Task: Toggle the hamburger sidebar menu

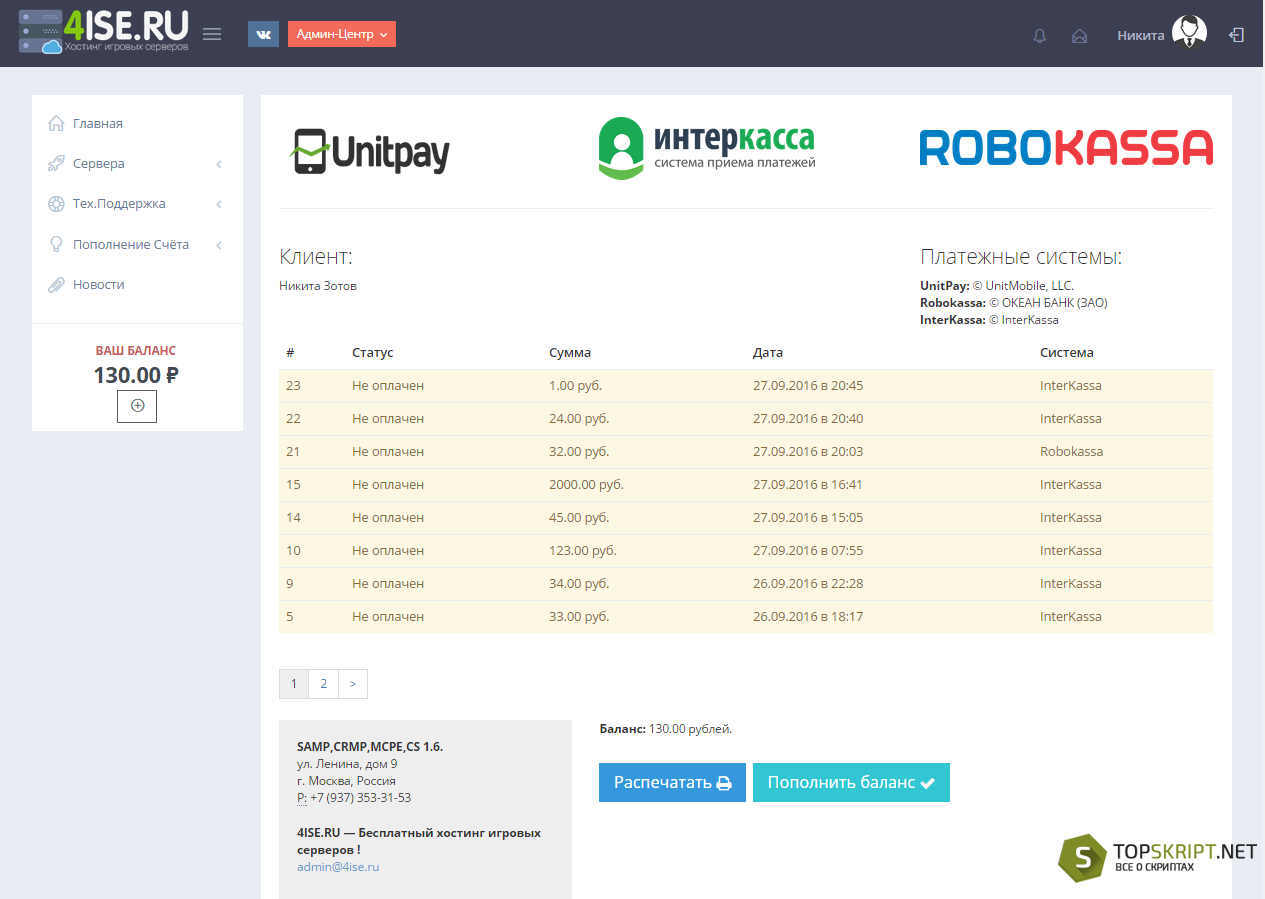Action: pyautogui.click(x=212, y=34)
